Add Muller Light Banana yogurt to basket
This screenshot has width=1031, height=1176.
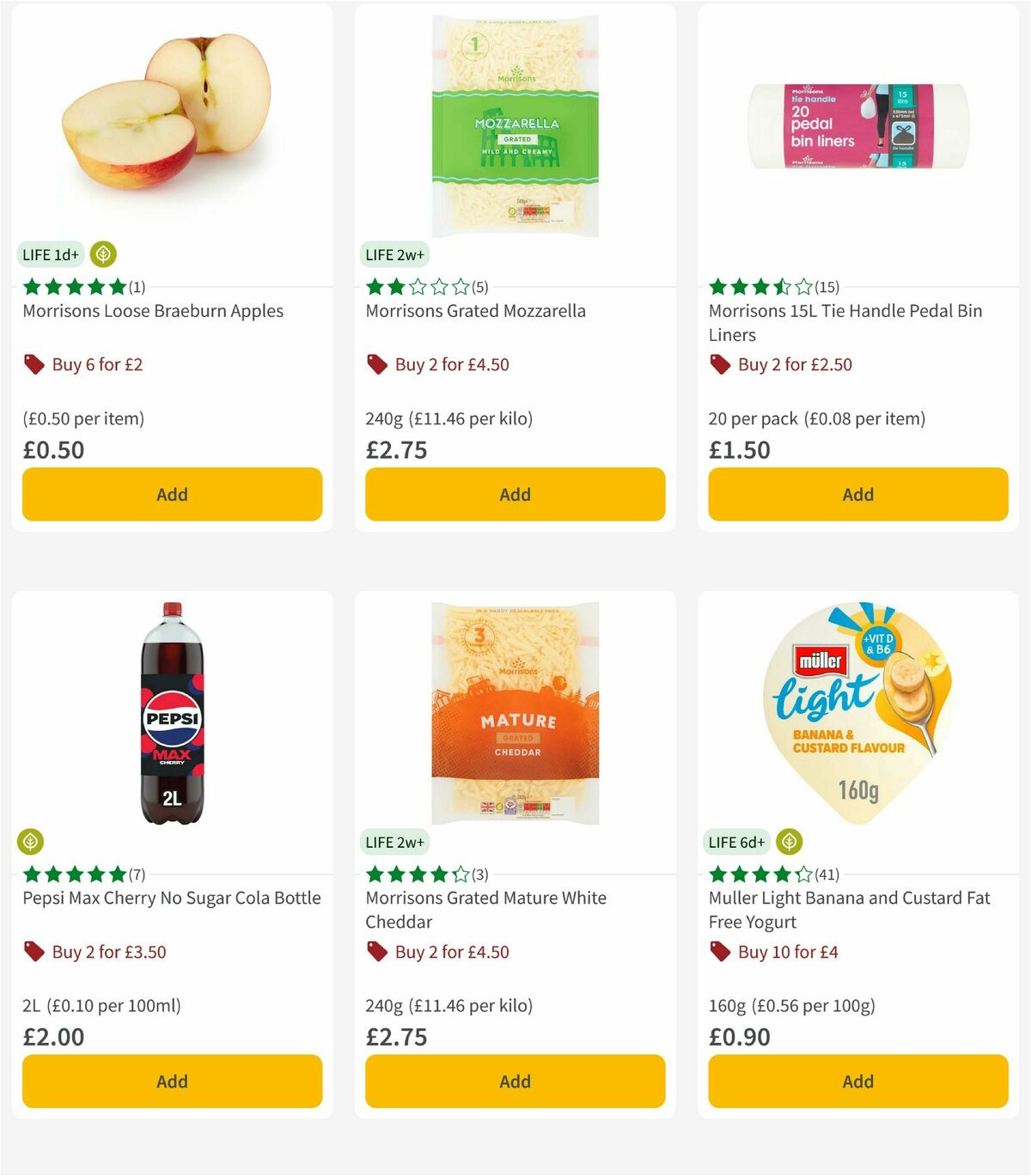[x=857, y=1081]
